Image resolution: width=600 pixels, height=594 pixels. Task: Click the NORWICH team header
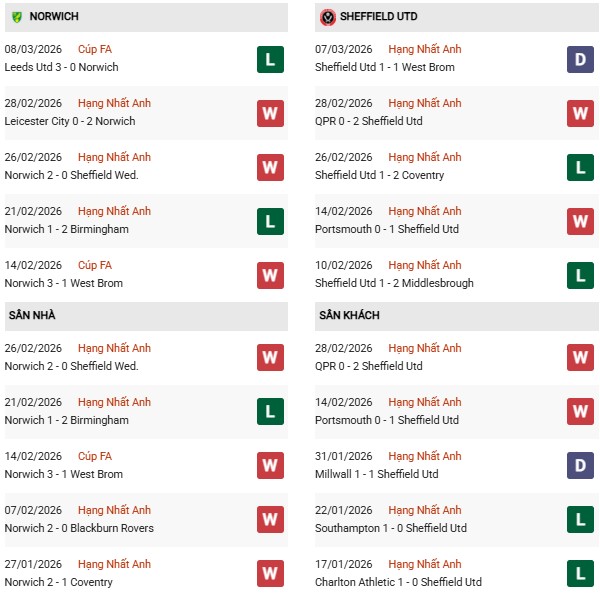click(x=54, y=17)
